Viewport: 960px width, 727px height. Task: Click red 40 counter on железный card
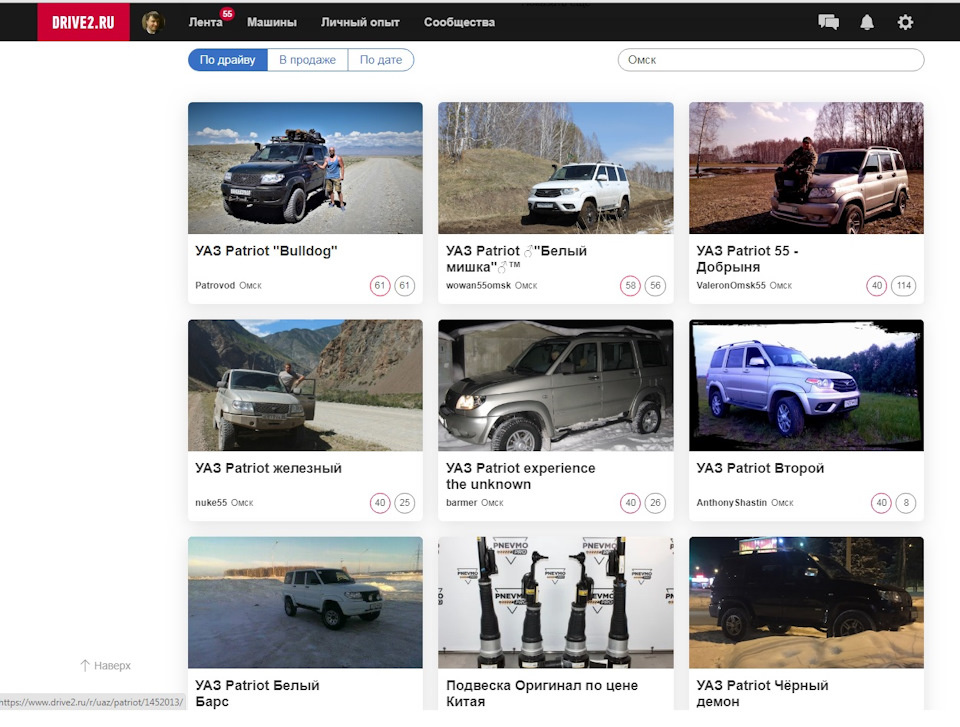click(380, 503)
